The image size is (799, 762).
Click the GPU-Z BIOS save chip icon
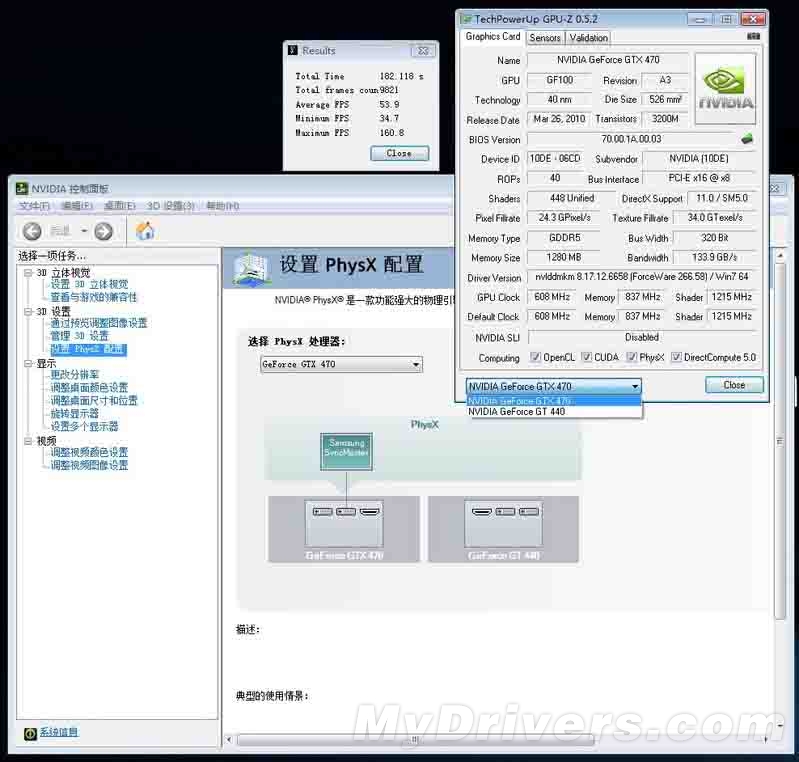747,139
